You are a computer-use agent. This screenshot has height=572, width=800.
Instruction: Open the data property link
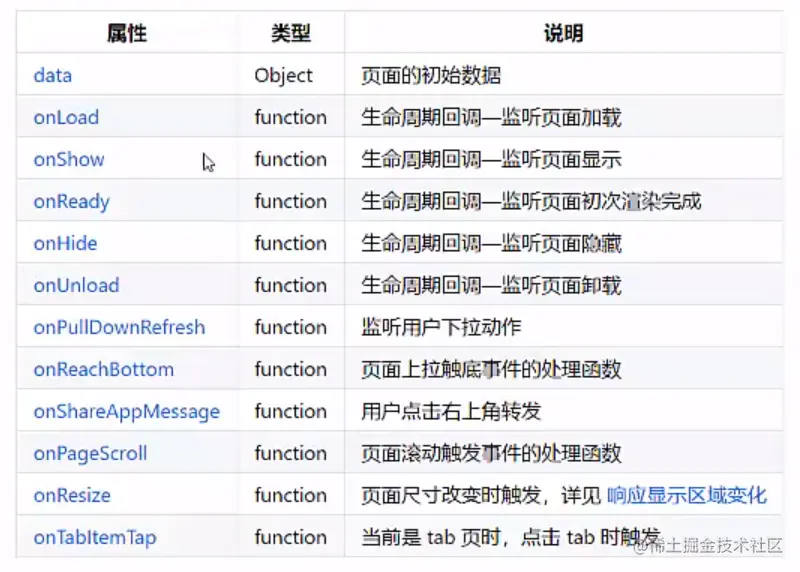(53, 76)
